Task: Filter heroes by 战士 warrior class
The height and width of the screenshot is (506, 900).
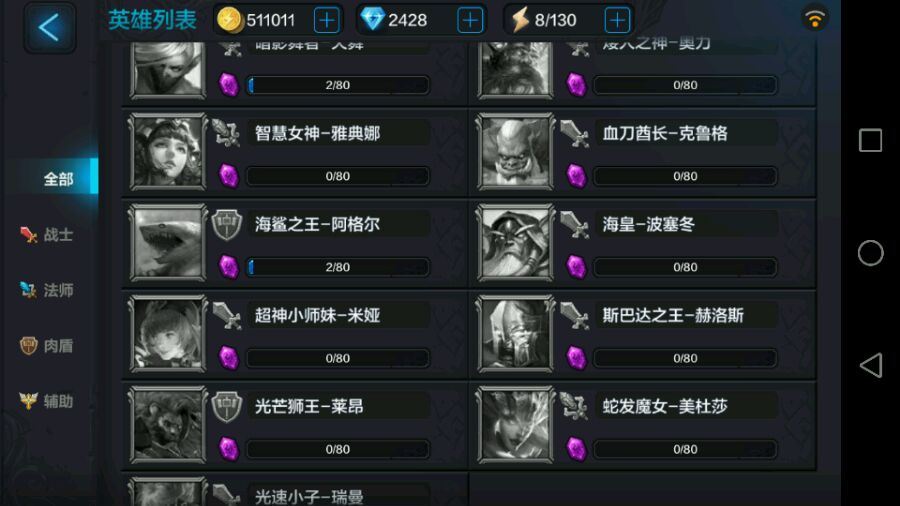Action: [x=47, y=235]
